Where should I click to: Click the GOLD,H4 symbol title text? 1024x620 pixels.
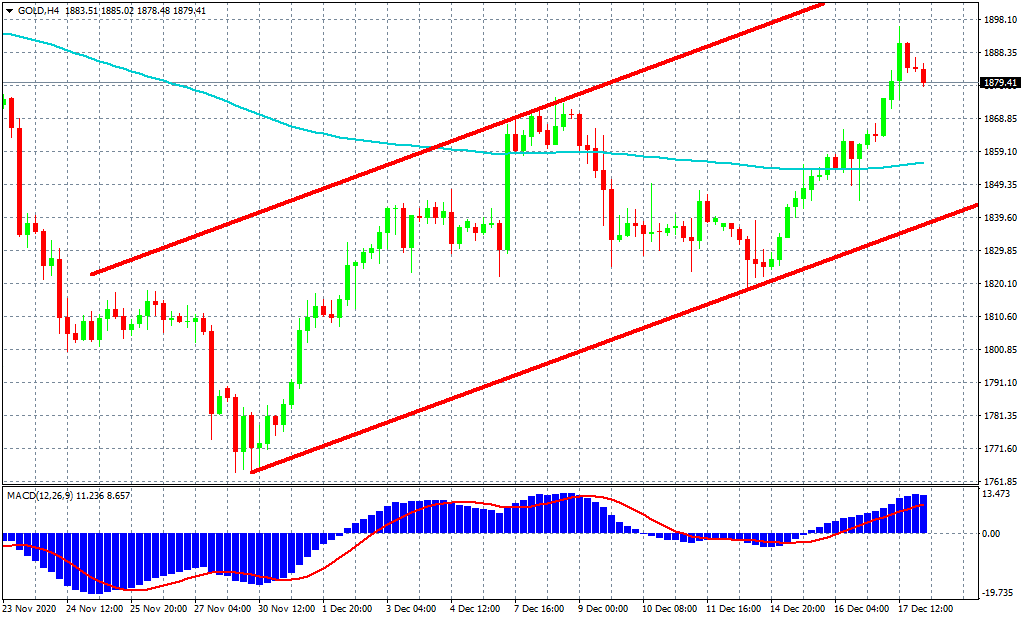pos(38,10)
